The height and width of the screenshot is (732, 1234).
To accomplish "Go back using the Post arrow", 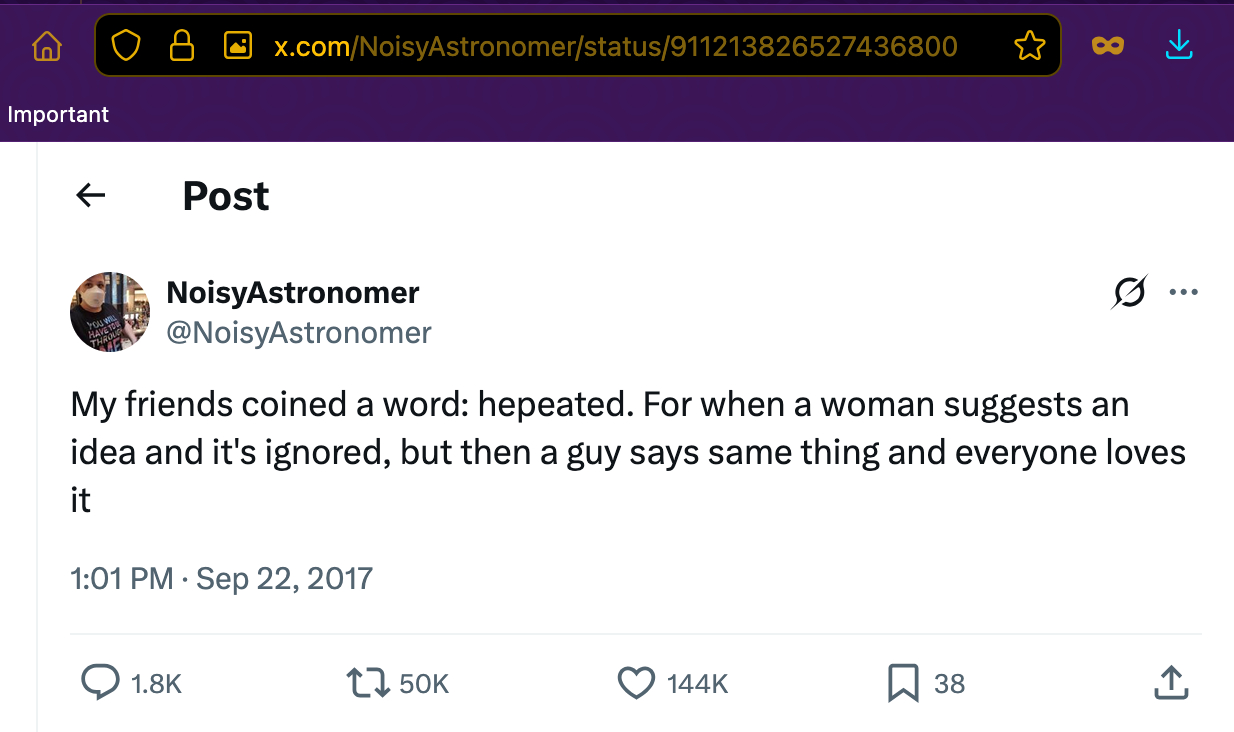I will pos(91,196).
